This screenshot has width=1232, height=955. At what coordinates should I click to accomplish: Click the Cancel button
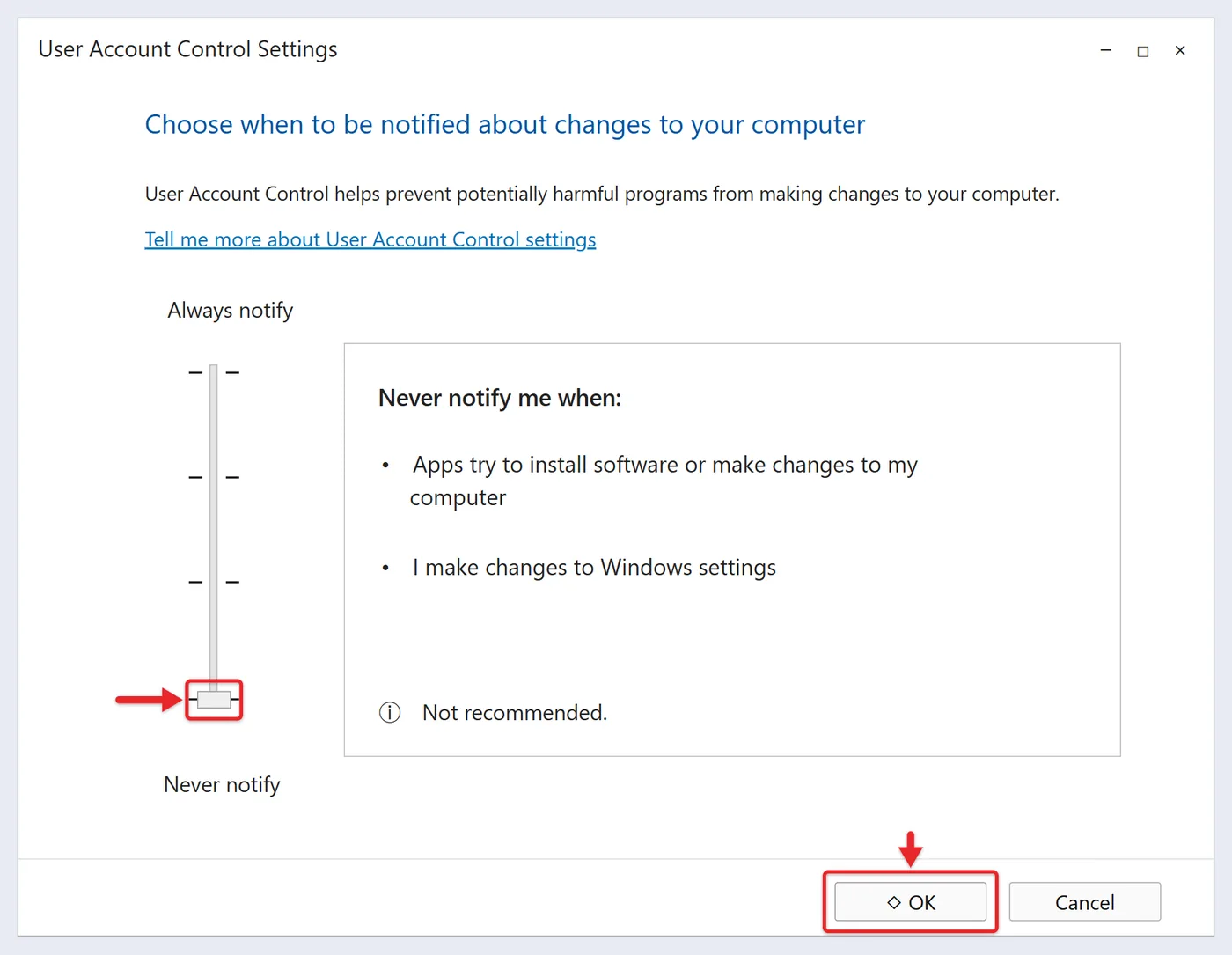1084,901
